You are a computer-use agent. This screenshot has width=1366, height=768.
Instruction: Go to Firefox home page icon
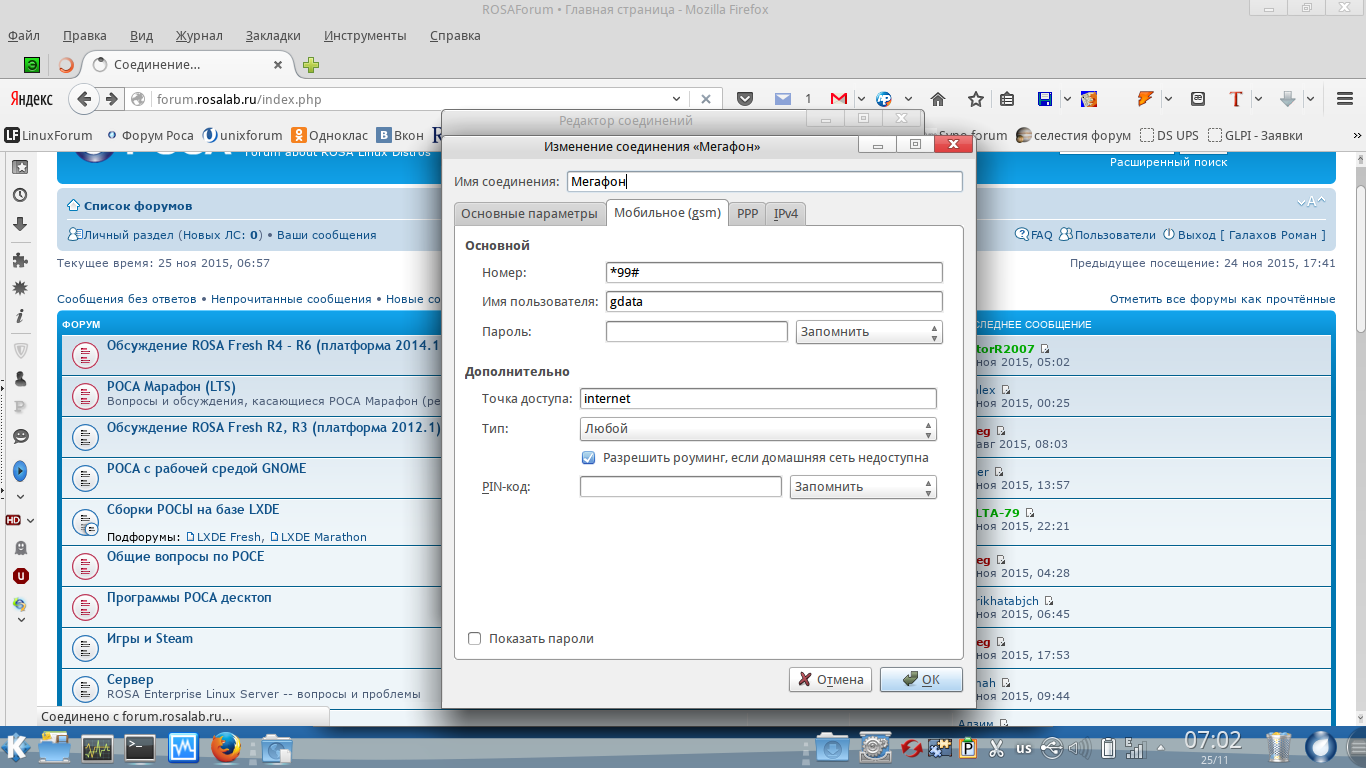pos(938,99)
